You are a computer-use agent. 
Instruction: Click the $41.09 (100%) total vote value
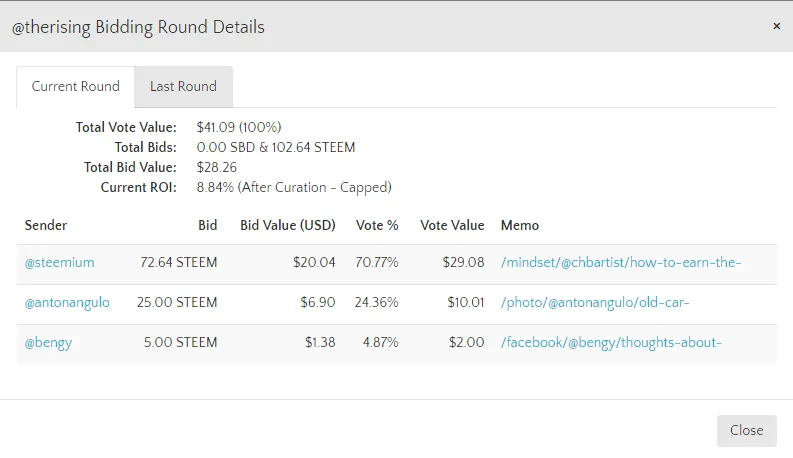239,127
